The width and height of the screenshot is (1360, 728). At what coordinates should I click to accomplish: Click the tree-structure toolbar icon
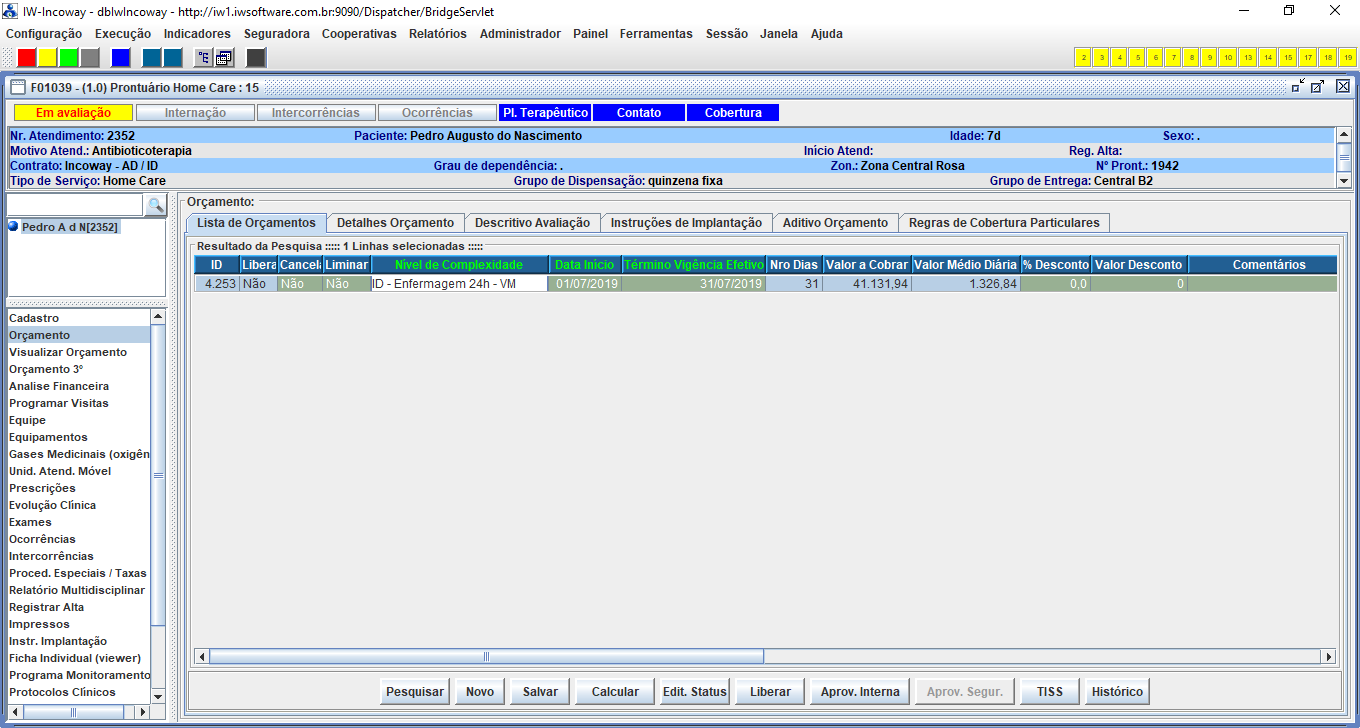pos(203,58)
